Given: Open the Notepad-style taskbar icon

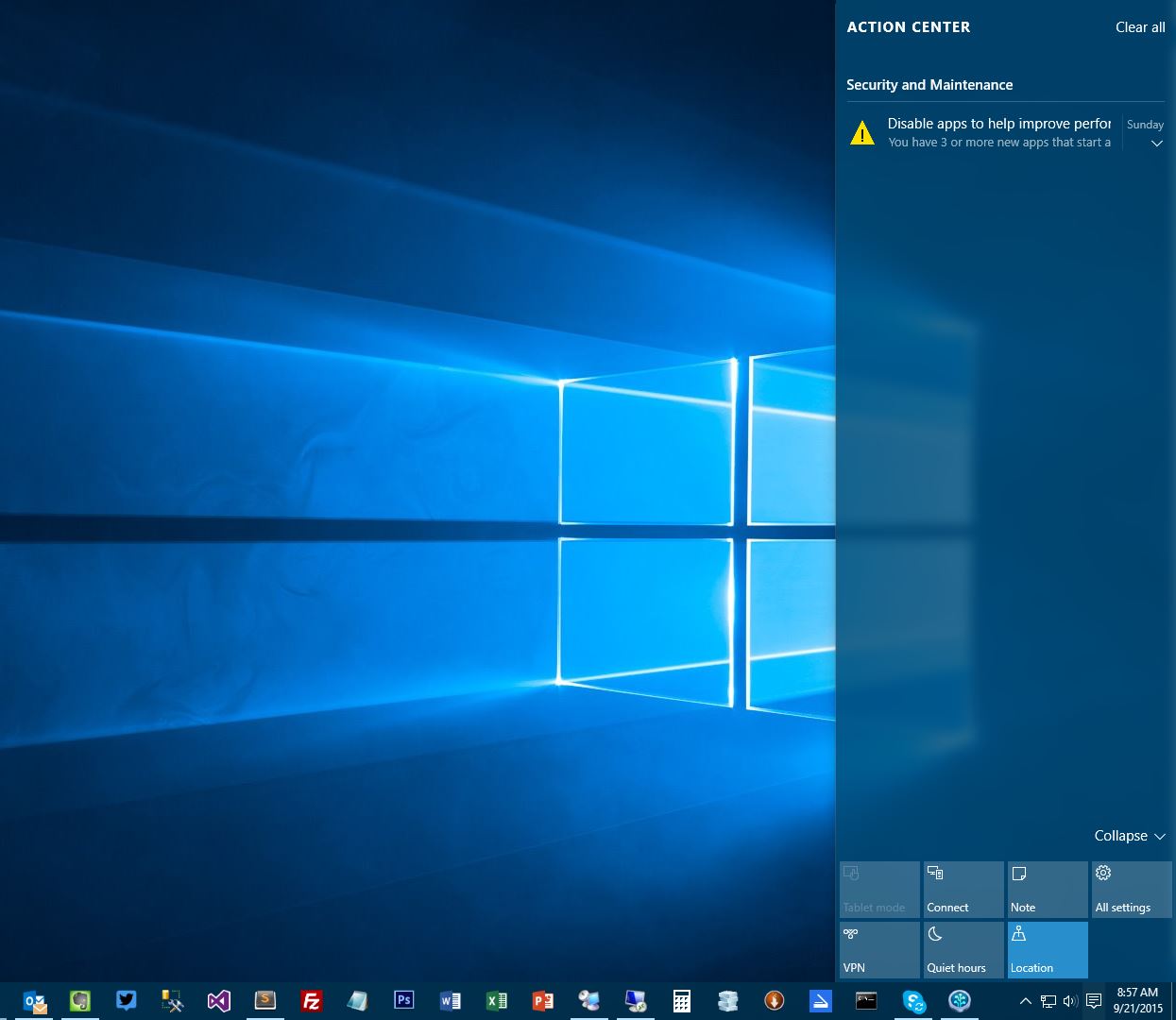Looking at the screenshot, I should [358, 1001].
